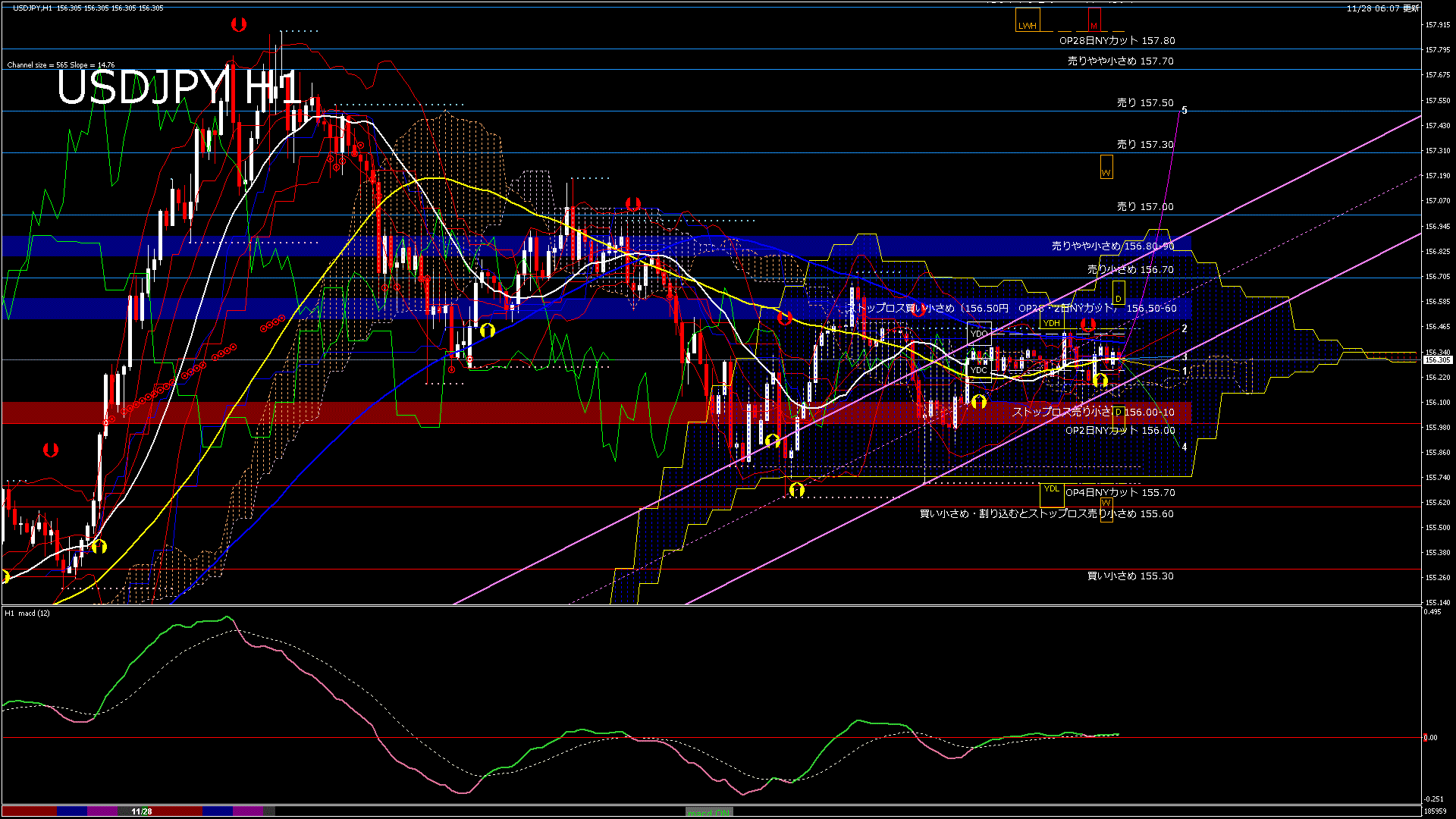Click the first red segment of session bar
The image size is (1456, 819).
(x=29, y=811)
